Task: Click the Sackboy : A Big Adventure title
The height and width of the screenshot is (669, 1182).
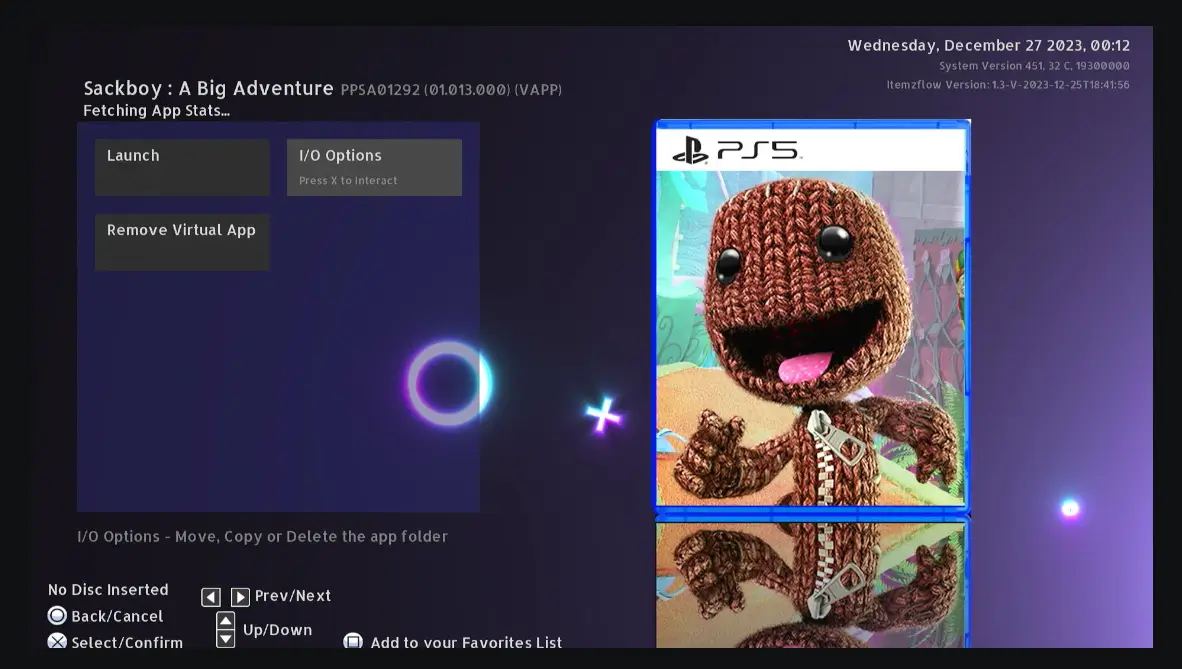Action: coord(208,88)
